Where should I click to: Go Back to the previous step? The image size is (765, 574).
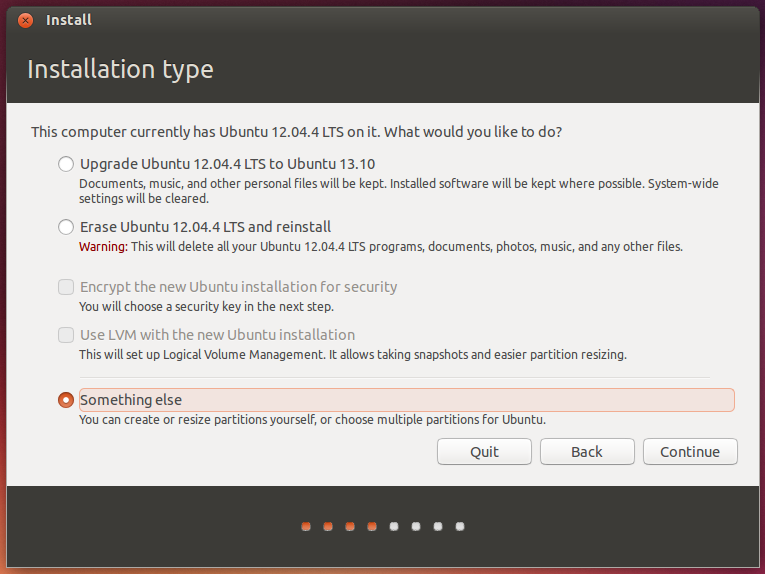click(x=587, y=452)
